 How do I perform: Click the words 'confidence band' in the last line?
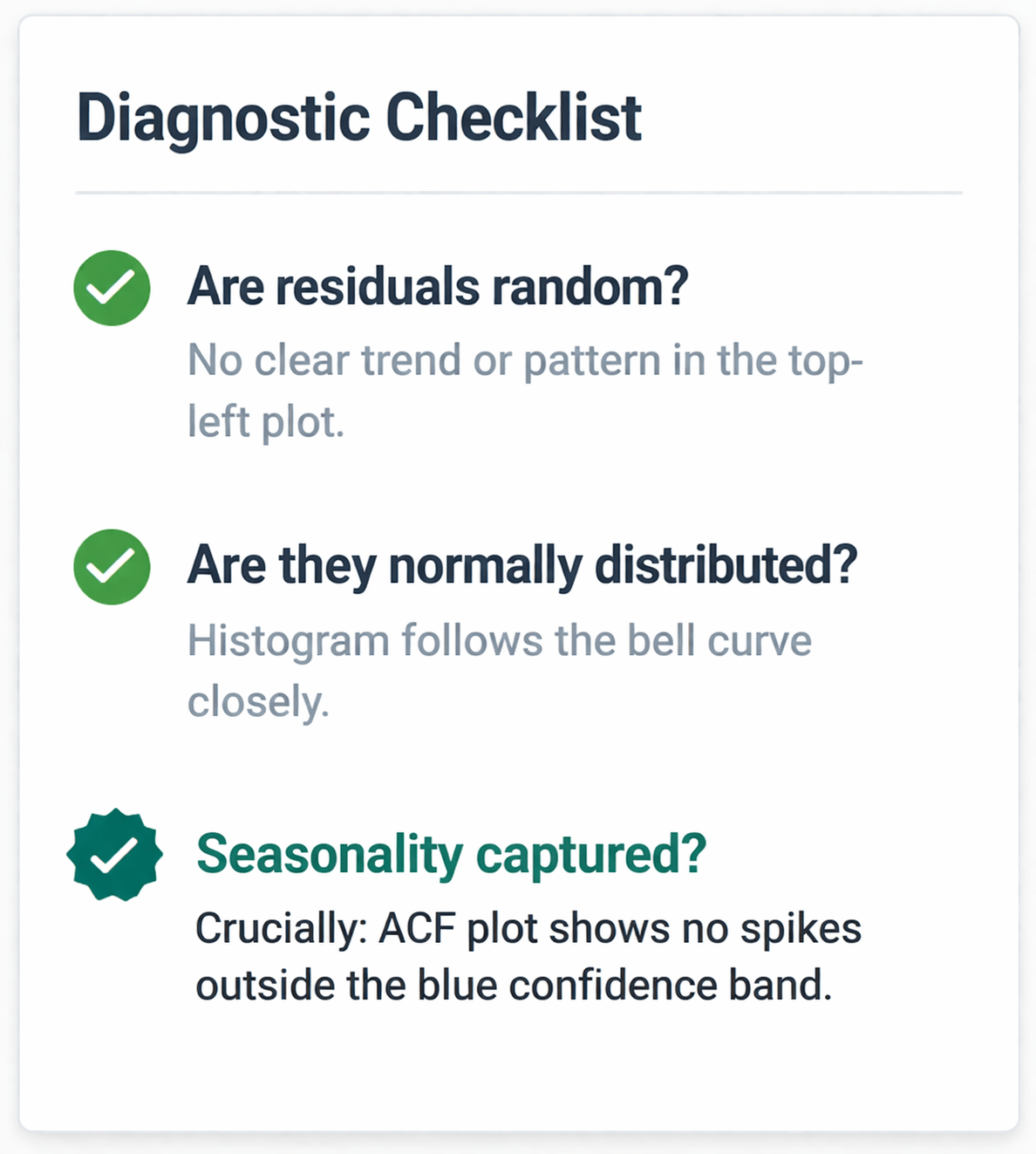click(669, 986)
